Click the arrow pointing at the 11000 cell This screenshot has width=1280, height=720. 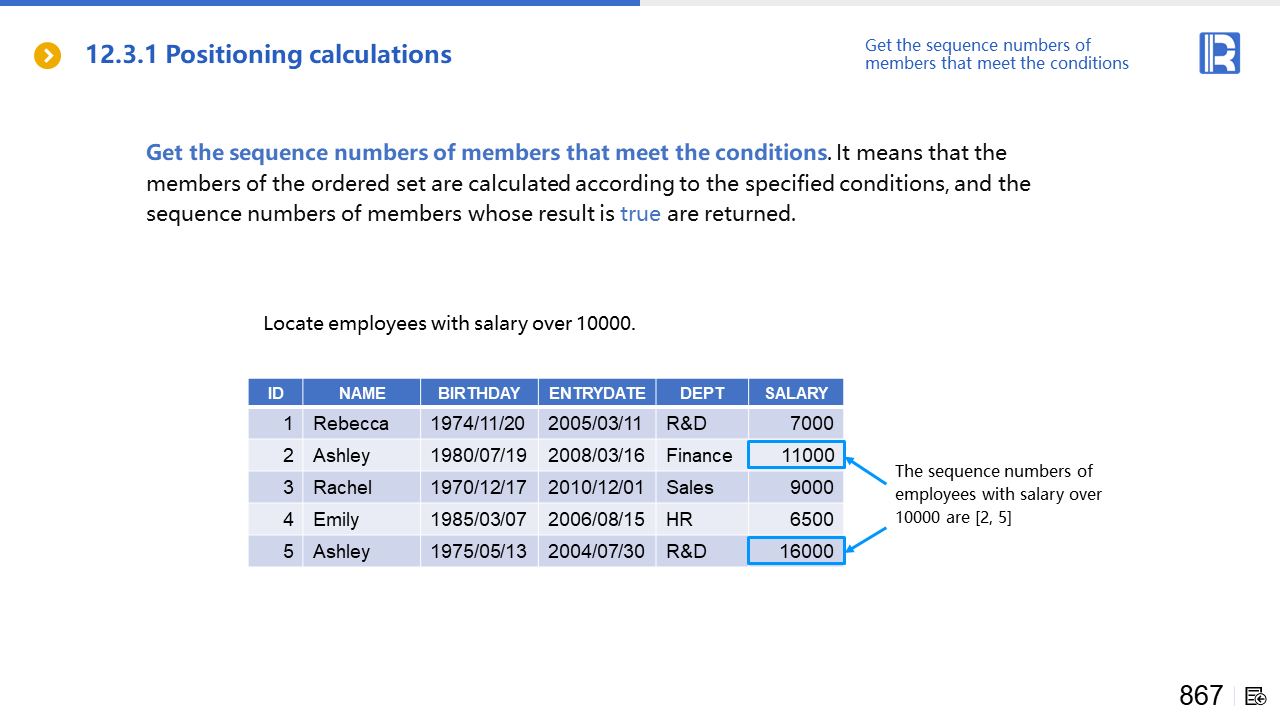pos(868,472)
